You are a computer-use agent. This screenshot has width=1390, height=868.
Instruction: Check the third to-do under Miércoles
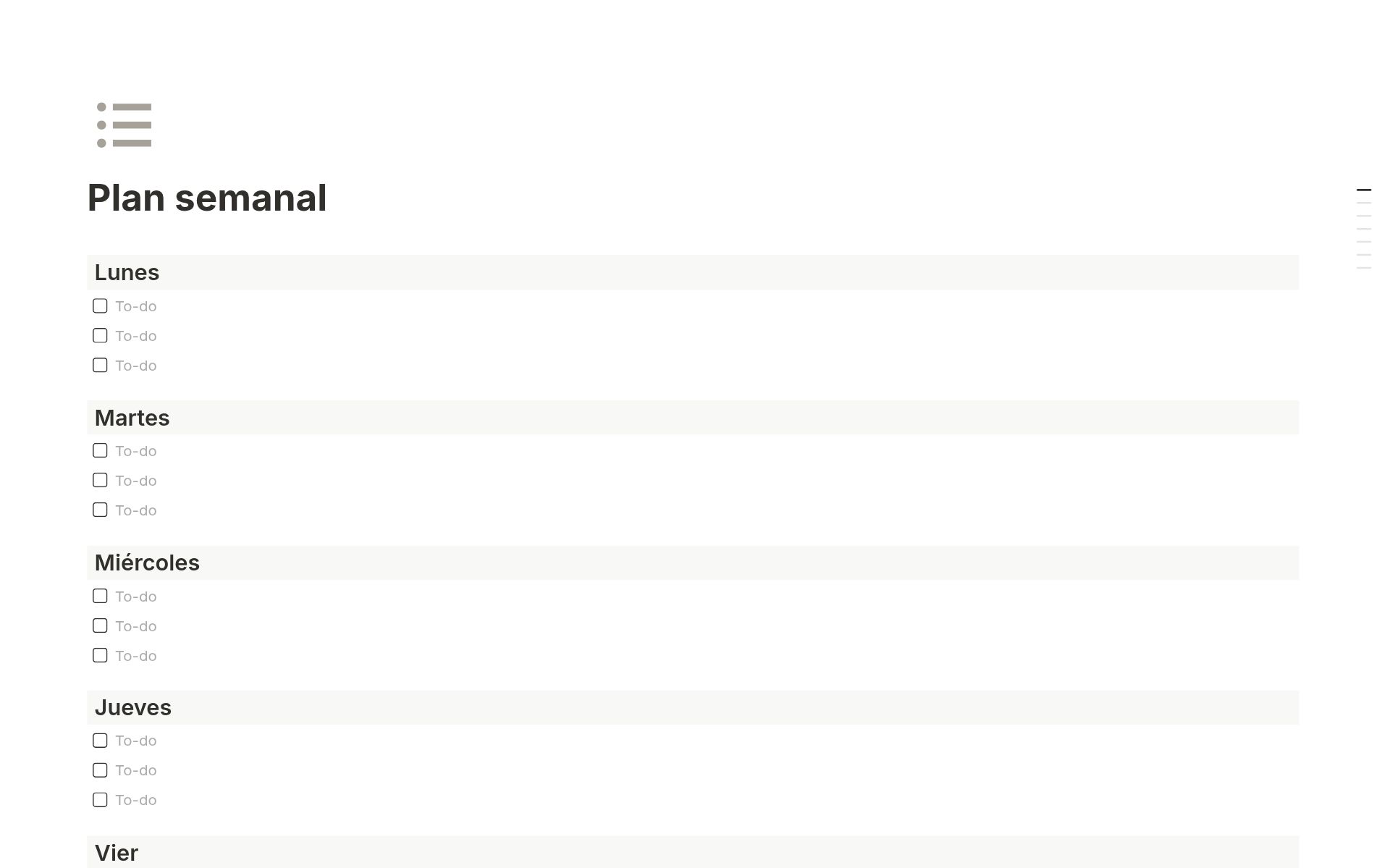(100, 655)
